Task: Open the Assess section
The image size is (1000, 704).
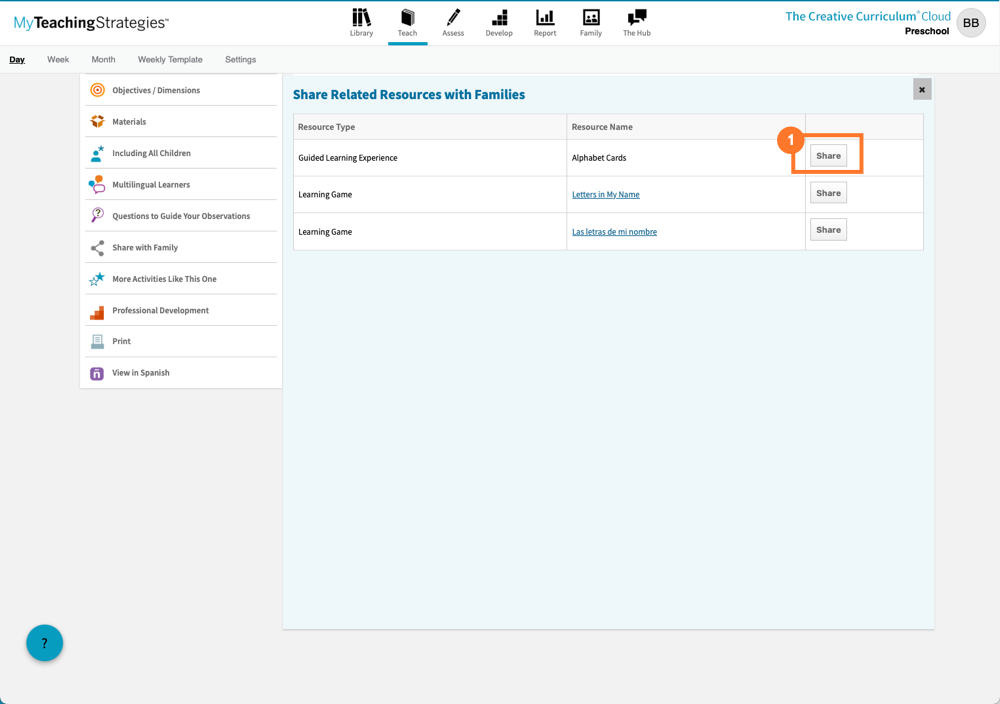Action: (453, 22)
